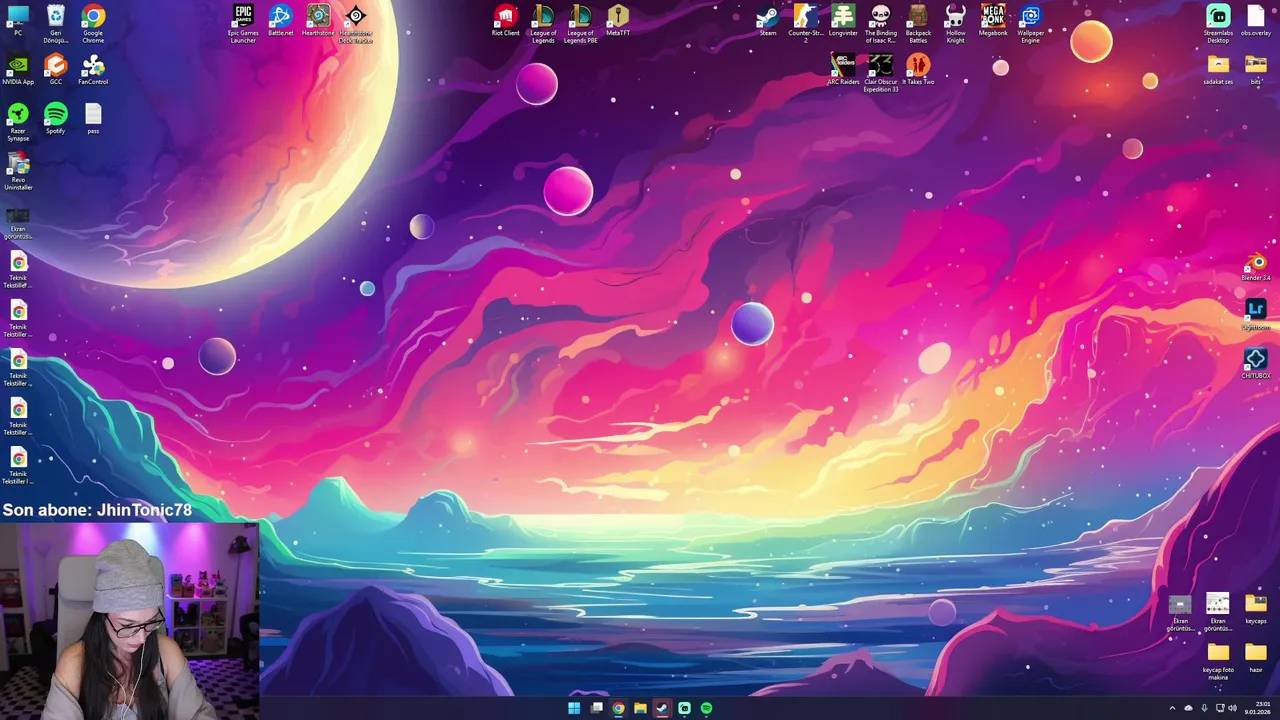Select the League of Legends PBE icon

click(x=581, y=24)
